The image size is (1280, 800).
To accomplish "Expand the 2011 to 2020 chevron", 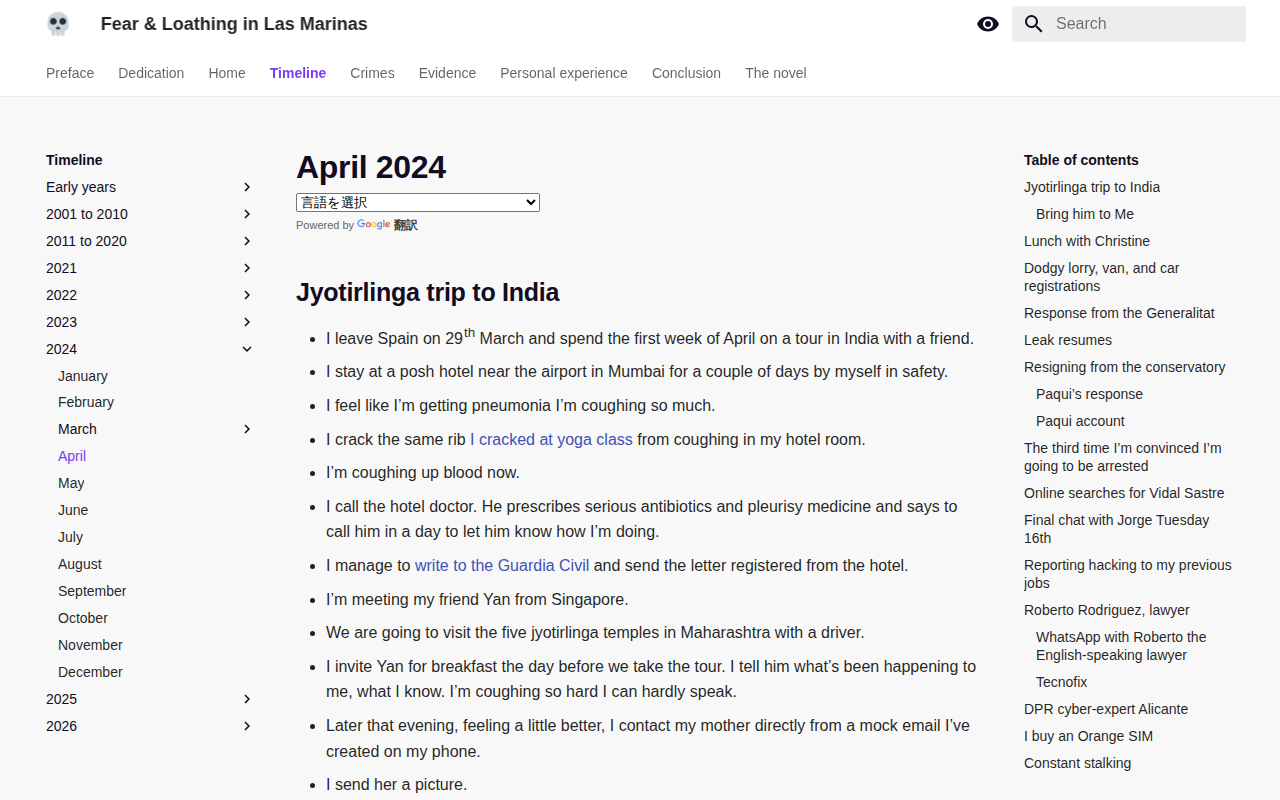I will 247,241.
